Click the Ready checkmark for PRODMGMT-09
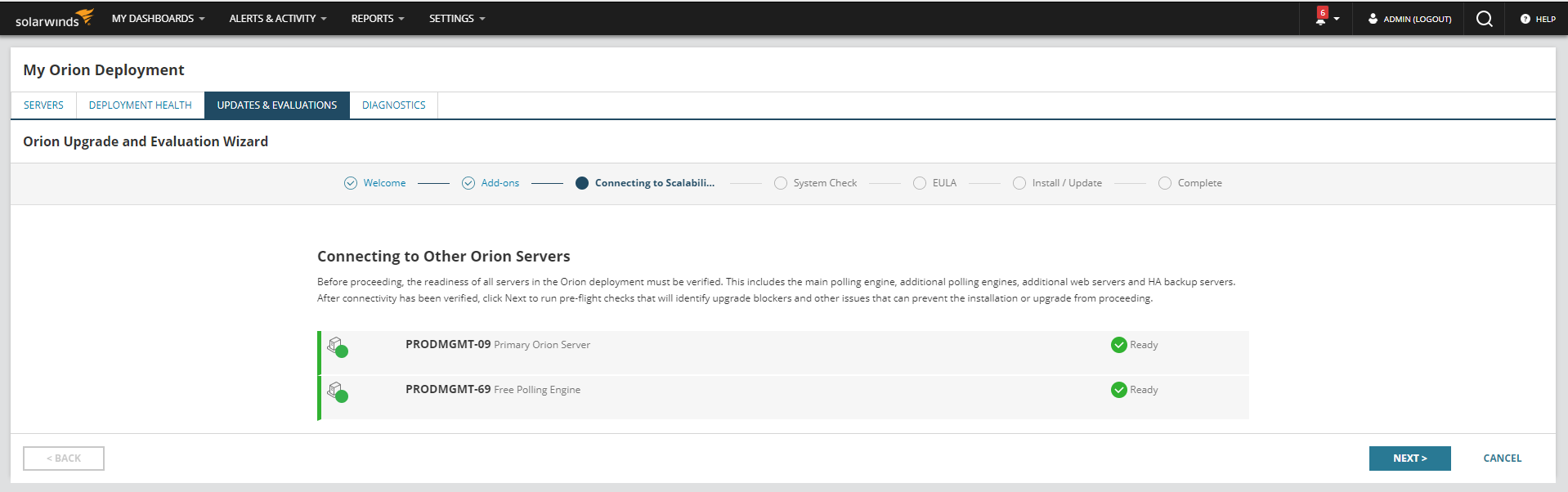1568x492 pixels. point(1119,345)
